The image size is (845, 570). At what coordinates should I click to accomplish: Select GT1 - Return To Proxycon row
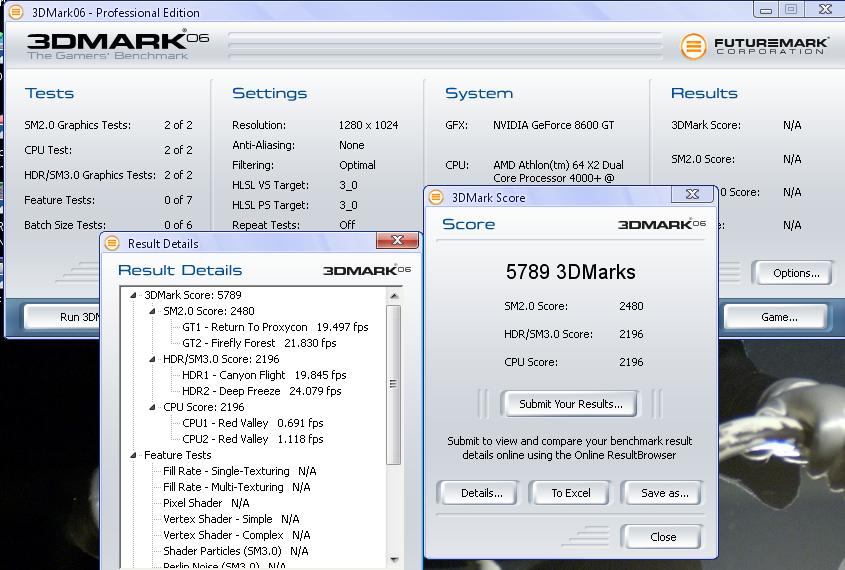pyautogui.click(x=275, y=327)
